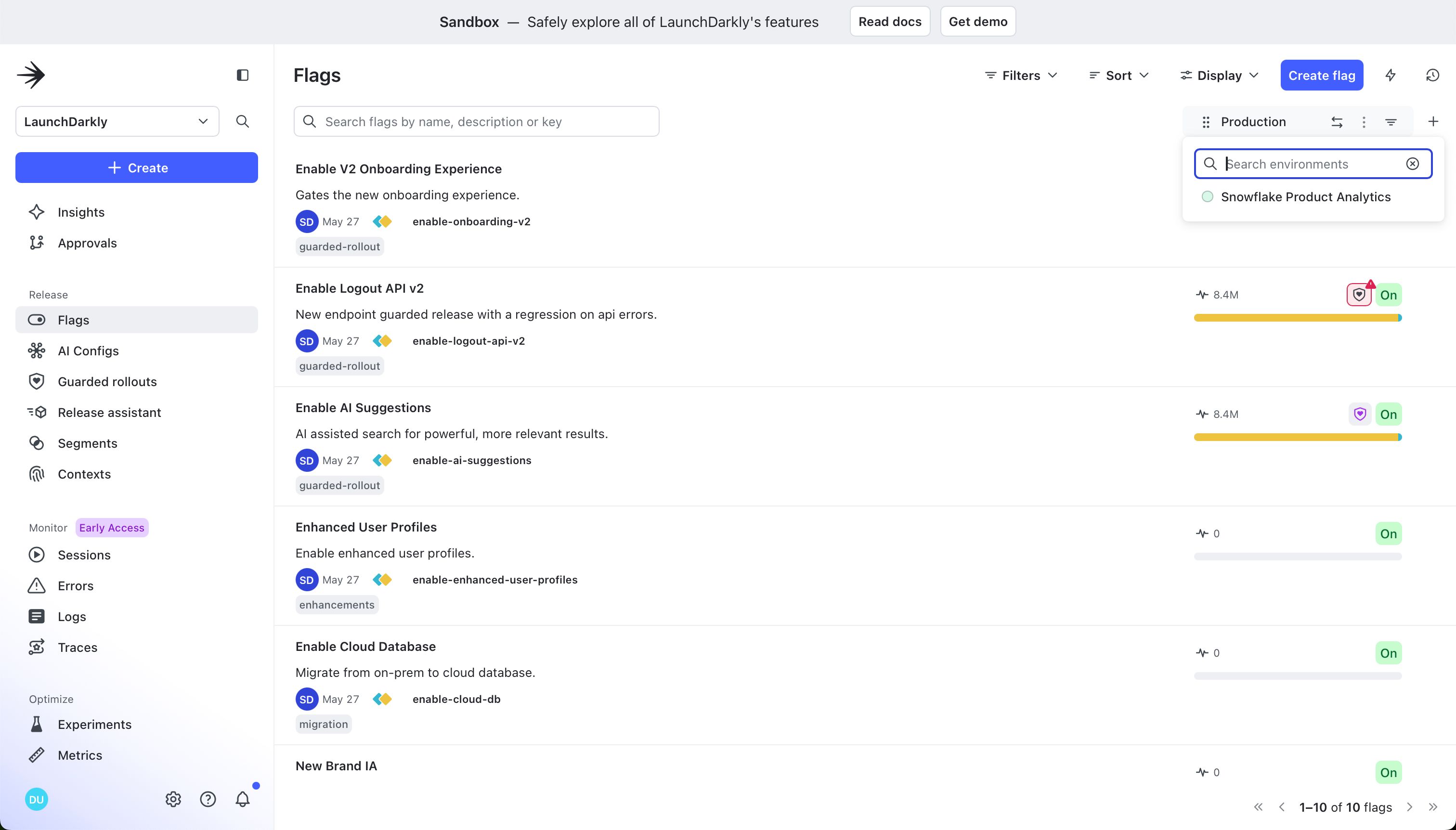Toggle the On switch for Enable Logout API v2
The width and height of the screenshot is (1456, 830).
pos(1389,295)
